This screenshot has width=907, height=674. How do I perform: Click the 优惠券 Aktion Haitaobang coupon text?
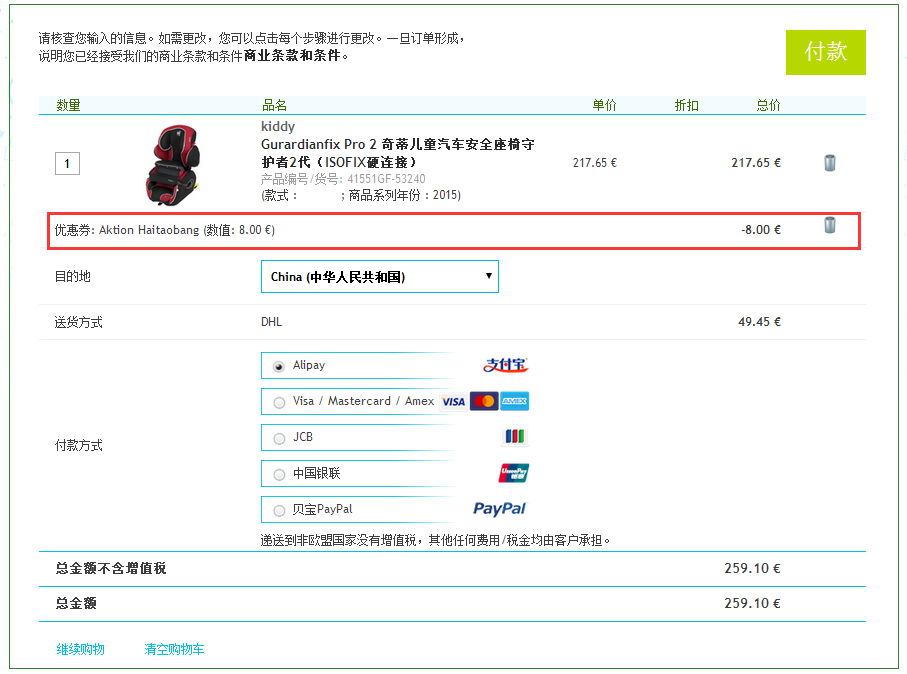[x=165, y=230]
